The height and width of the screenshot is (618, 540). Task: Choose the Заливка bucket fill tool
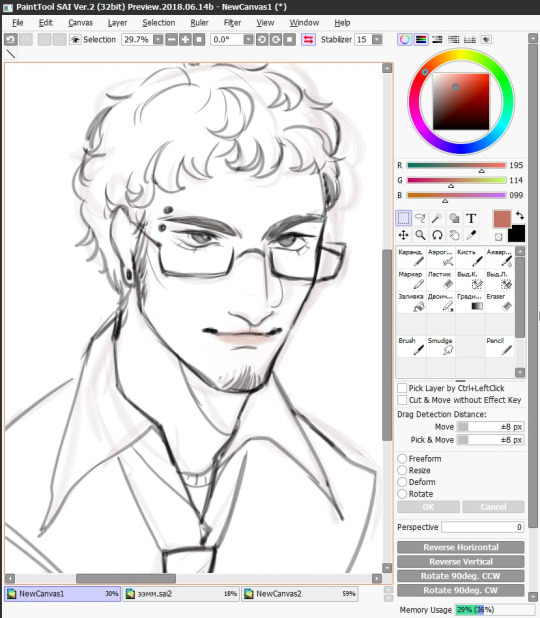click(411, 302)
